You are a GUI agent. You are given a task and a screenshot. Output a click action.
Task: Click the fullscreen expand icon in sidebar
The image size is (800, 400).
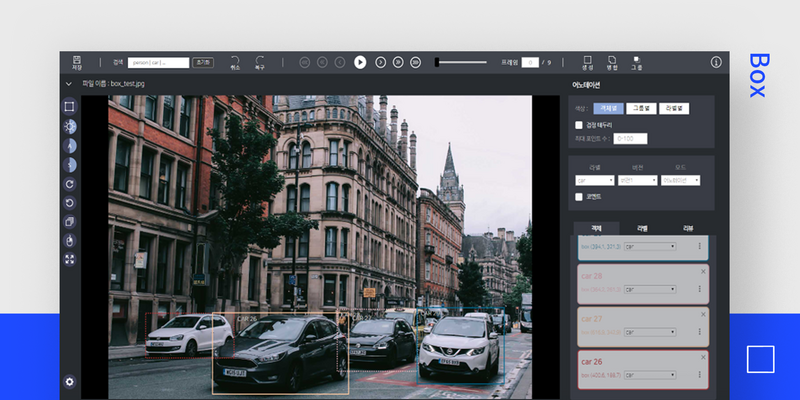[69, 259]
